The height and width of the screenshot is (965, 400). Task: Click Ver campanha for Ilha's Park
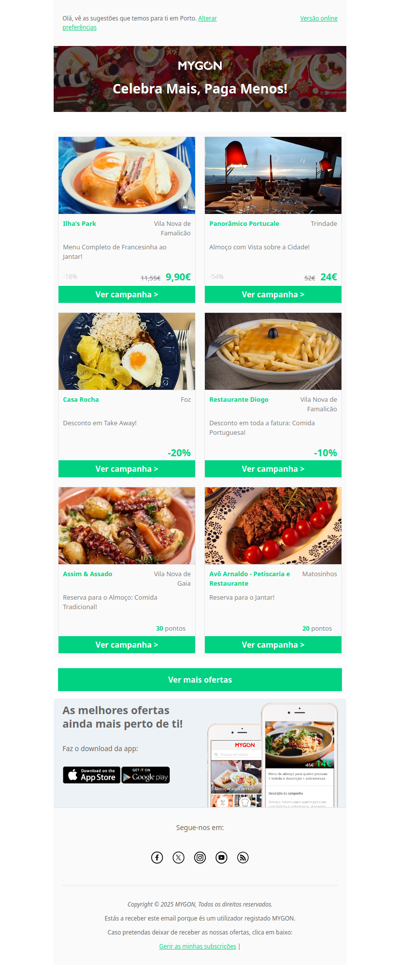[x=127, y=294]
